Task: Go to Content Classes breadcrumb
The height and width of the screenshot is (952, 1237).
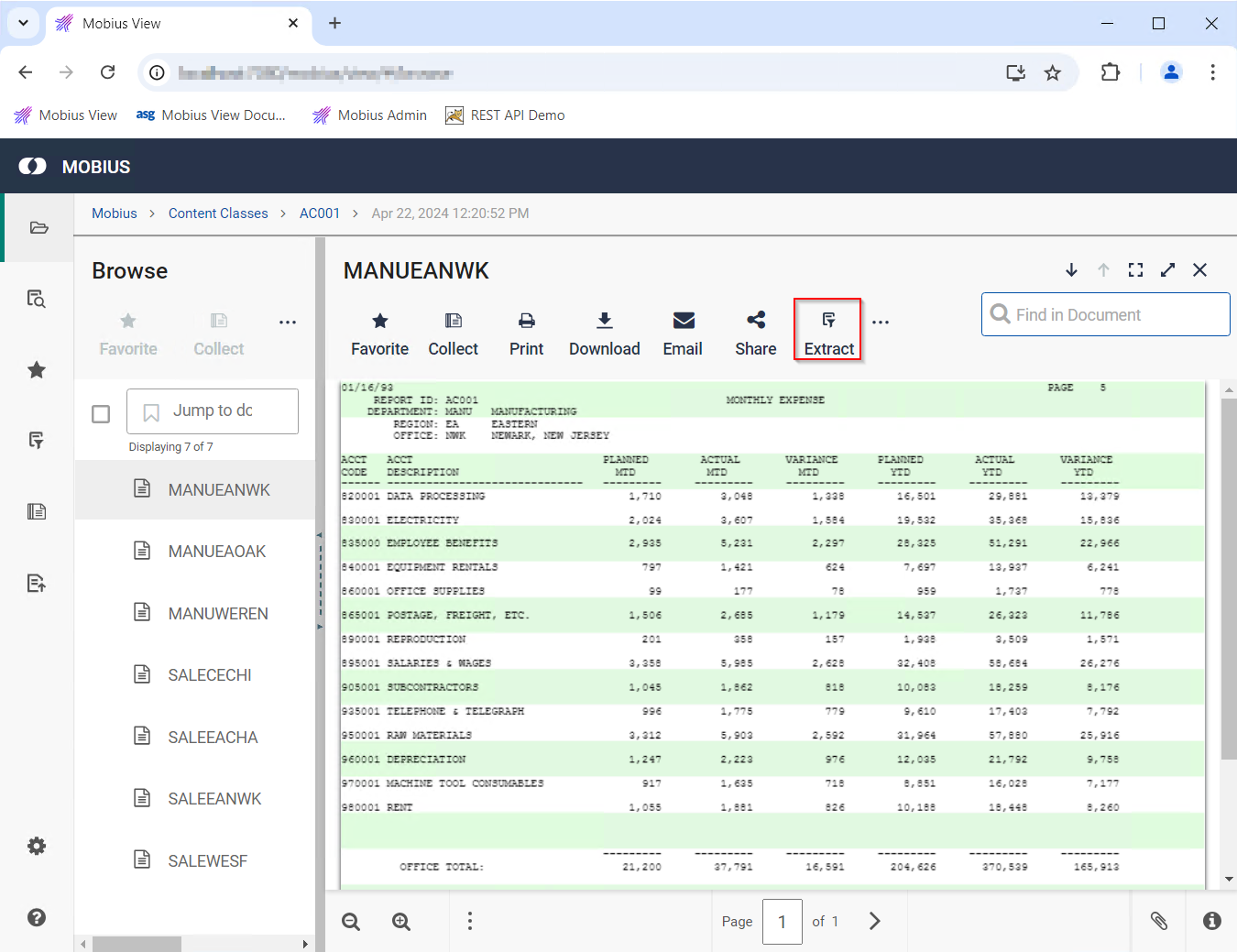Action: coord(218,213)
